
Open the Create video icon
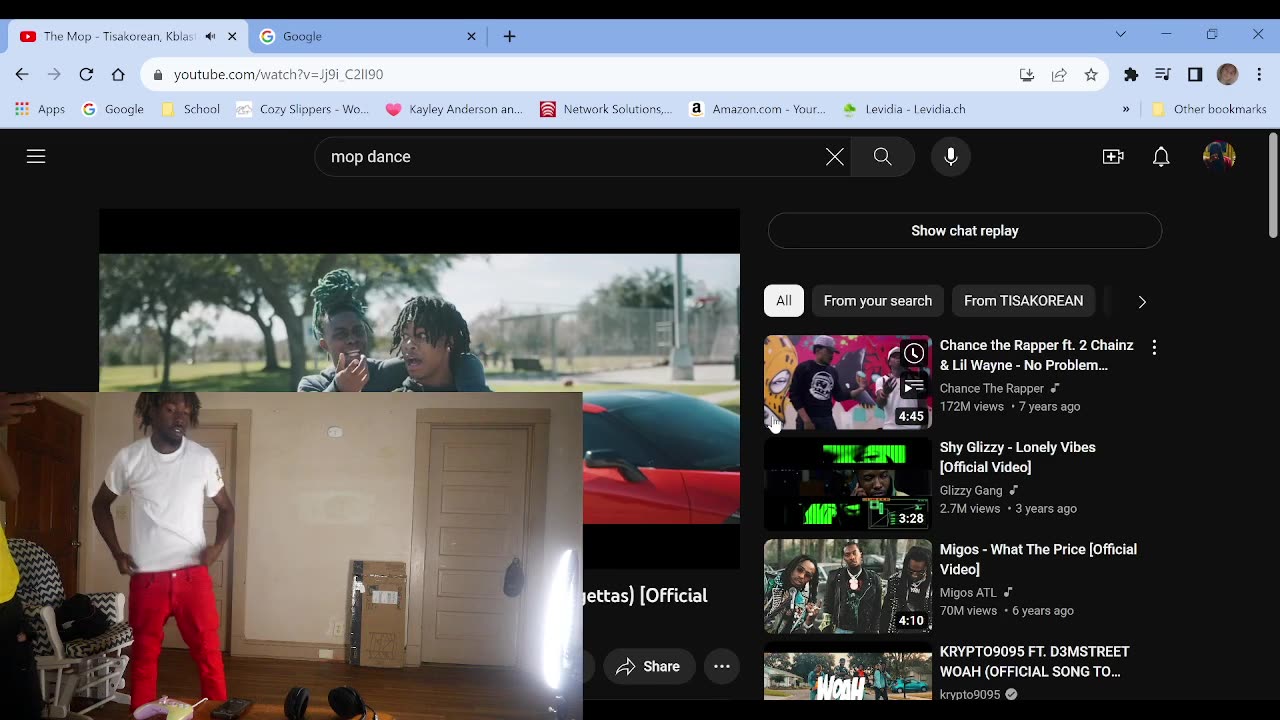(1113, 156)
